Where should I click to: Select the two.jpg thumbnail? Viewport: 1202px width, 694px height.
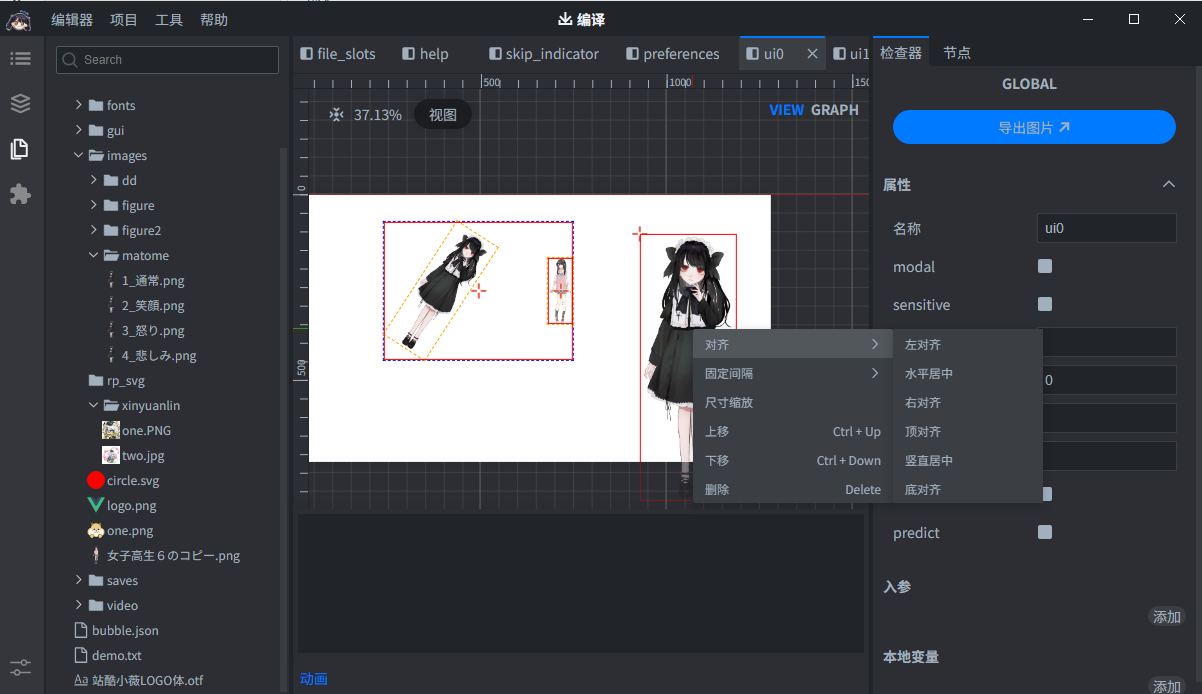111,455
